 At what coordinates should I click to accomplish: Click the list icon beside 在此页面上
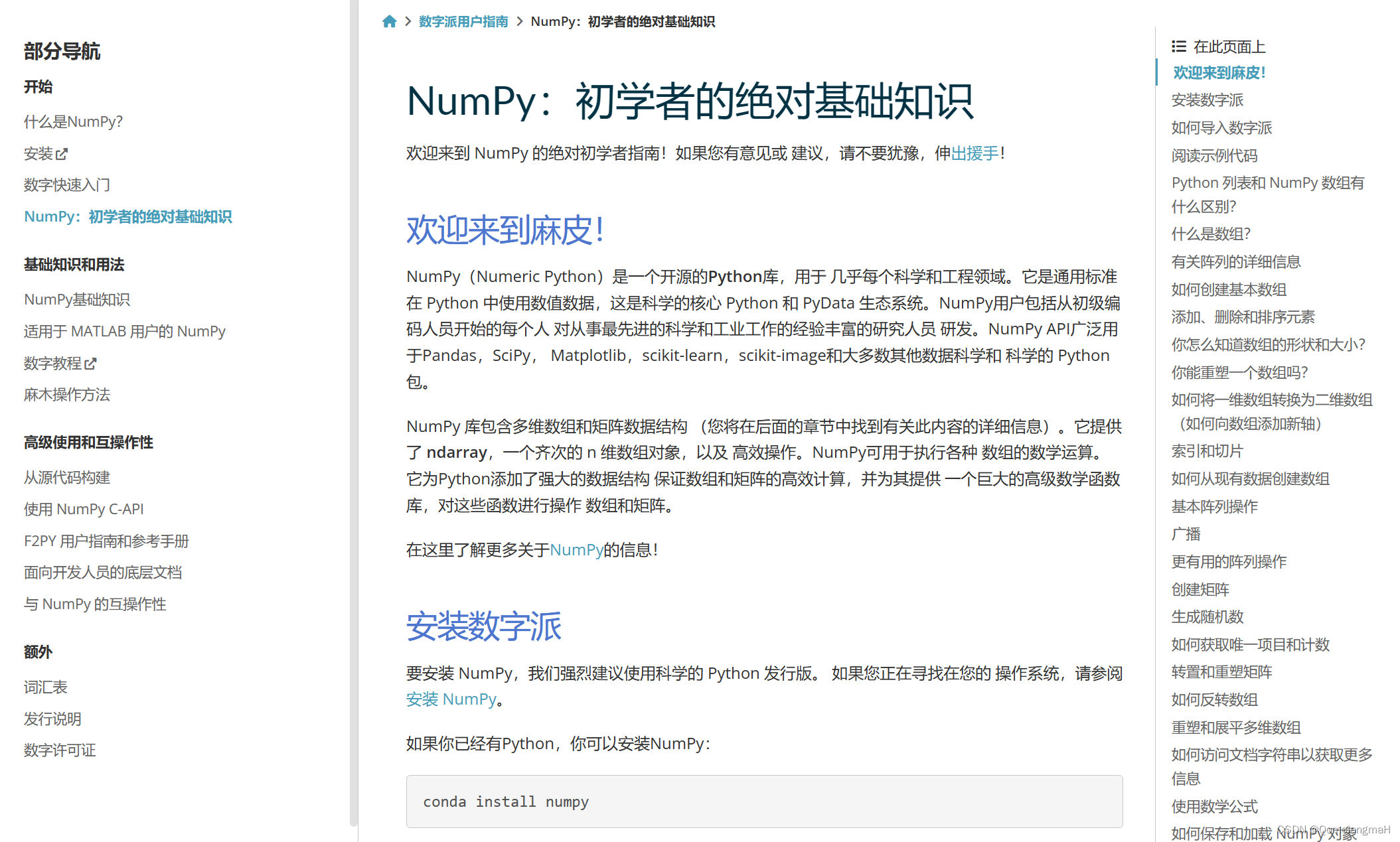pos(1179,46)
